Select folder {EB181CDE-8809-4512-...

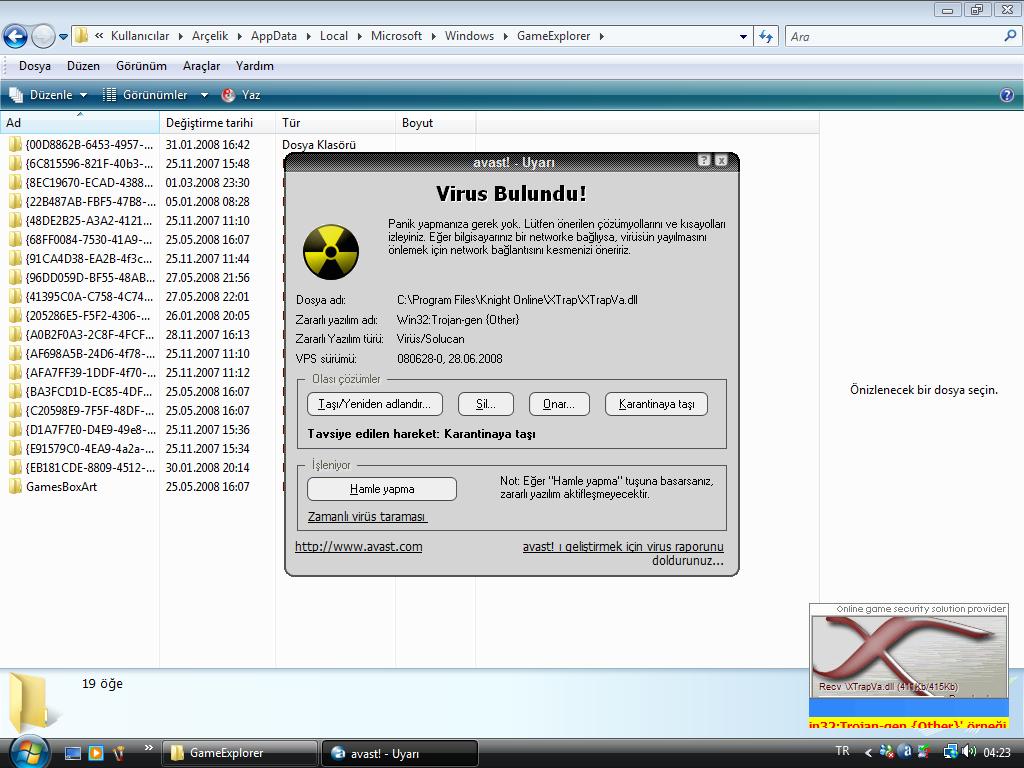point(82,468)
